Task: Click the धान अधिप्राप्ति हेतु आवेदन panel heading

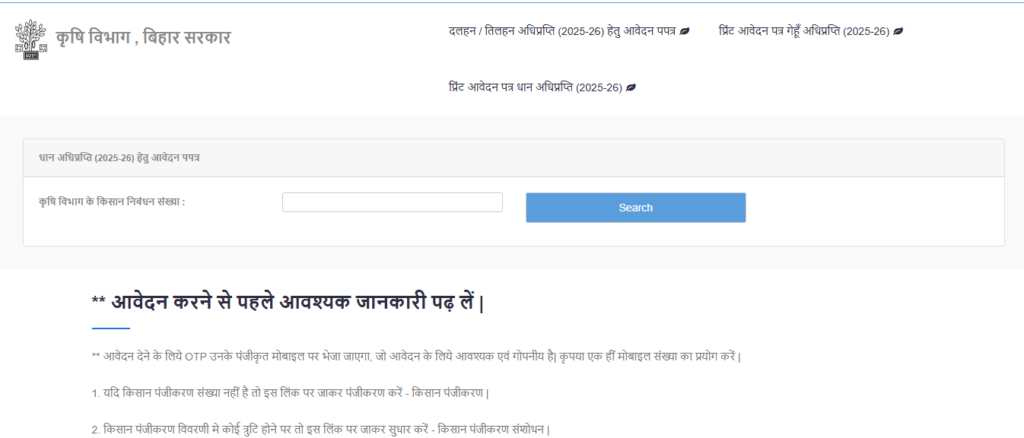Action: pos(119,158)
